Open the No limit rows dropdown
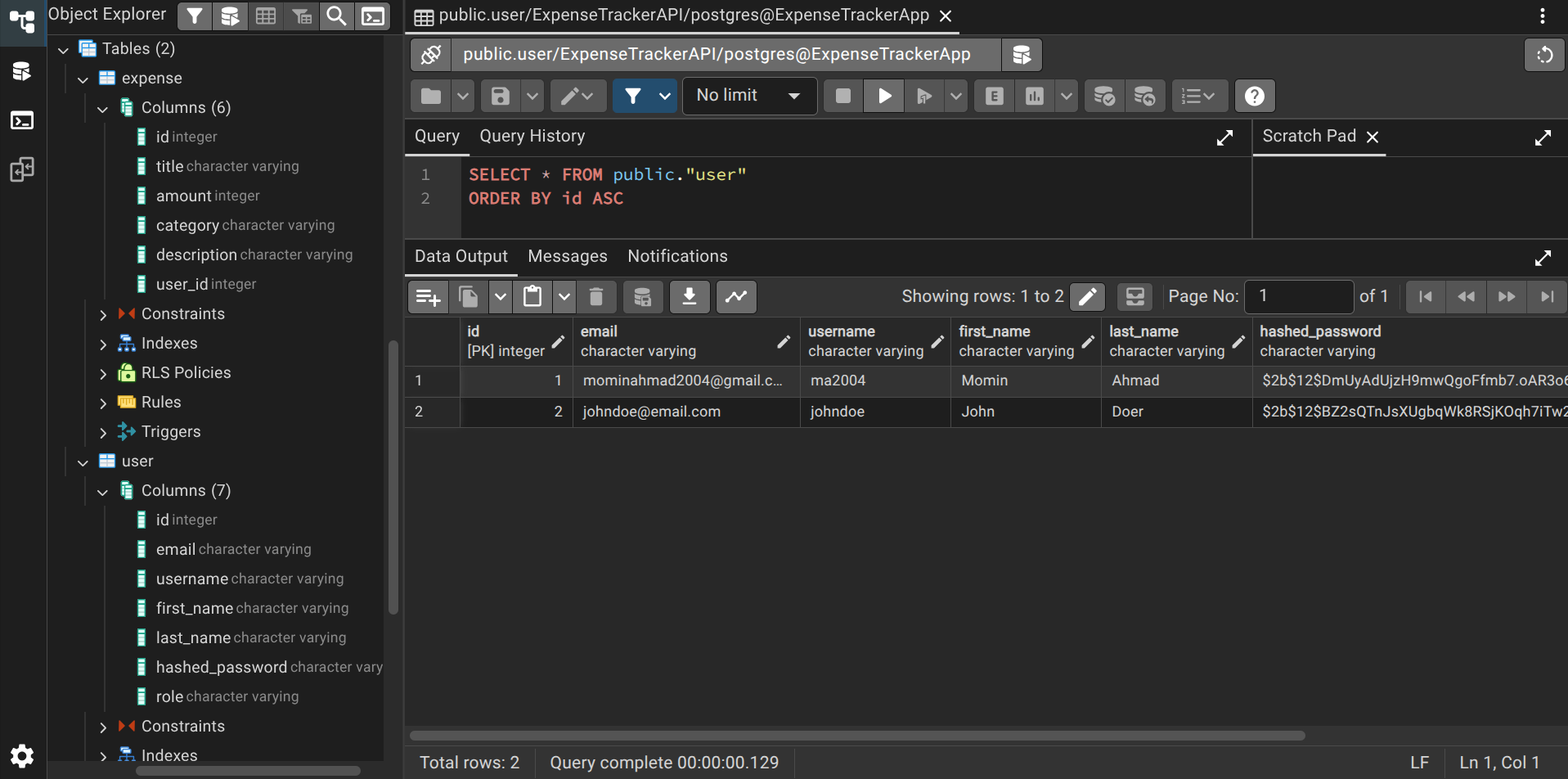 coord(749,96)
